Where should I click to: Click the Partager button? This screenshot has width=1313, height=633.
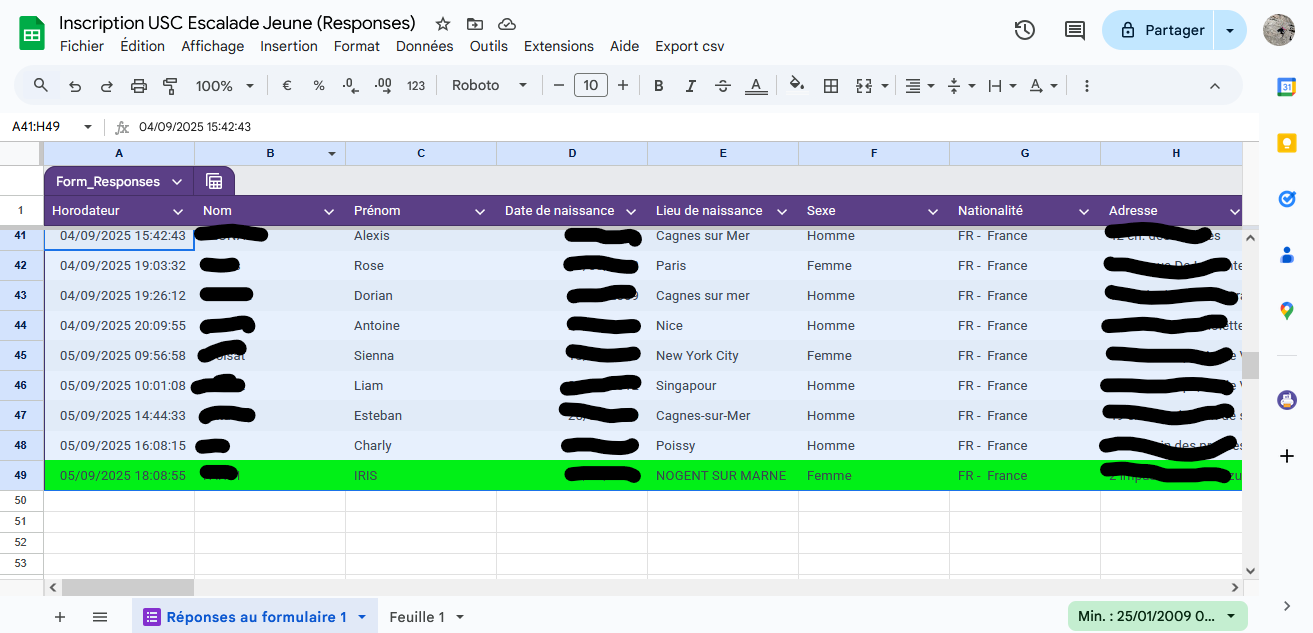click(x=1160, y=30)
